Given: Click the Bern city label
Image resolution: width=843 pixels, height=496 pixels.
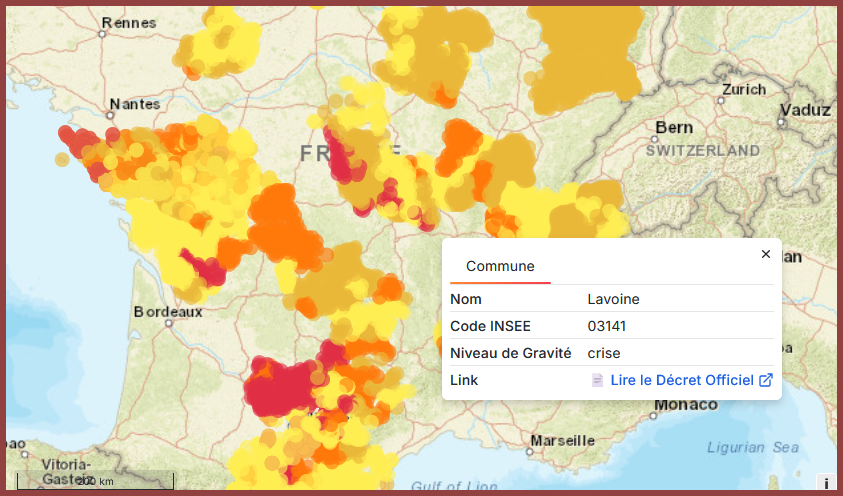Looking at the screenshot, I should (674, 128).
